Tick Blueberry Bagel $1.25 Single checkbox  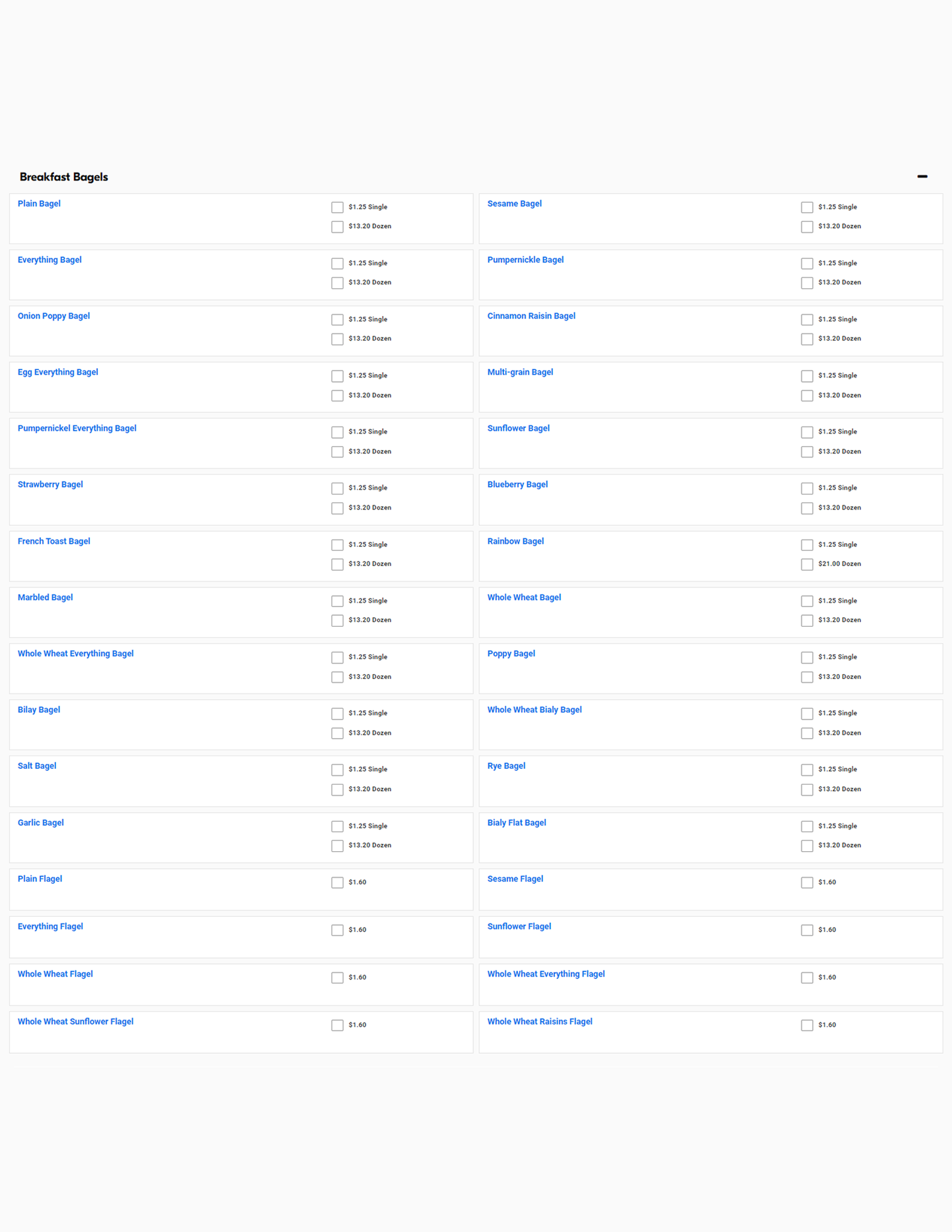tap(806, 488)
